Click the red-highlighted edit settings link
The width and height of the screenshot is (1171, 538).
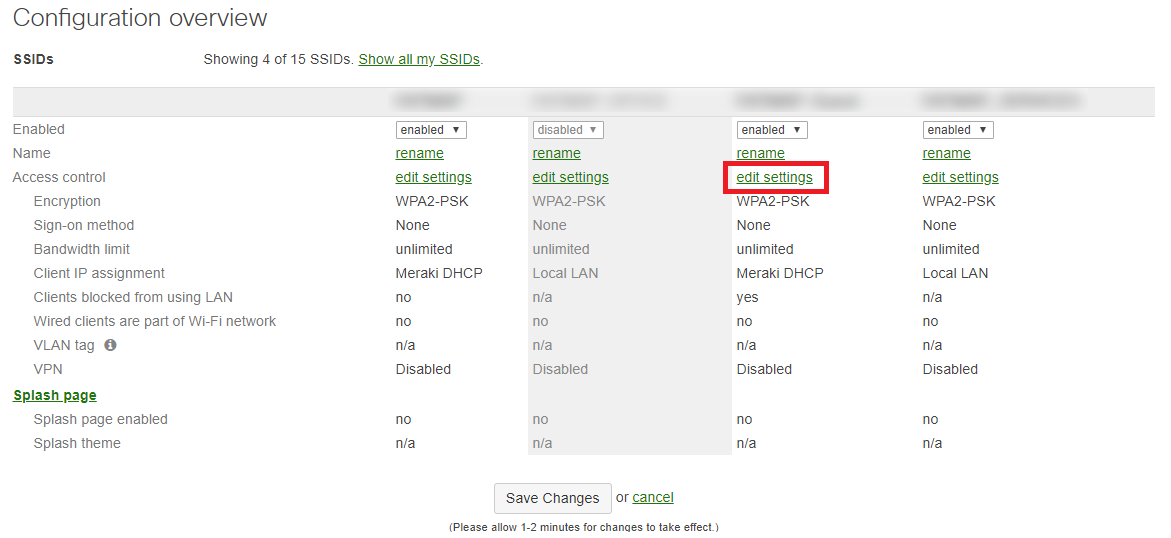click(774, 177)
